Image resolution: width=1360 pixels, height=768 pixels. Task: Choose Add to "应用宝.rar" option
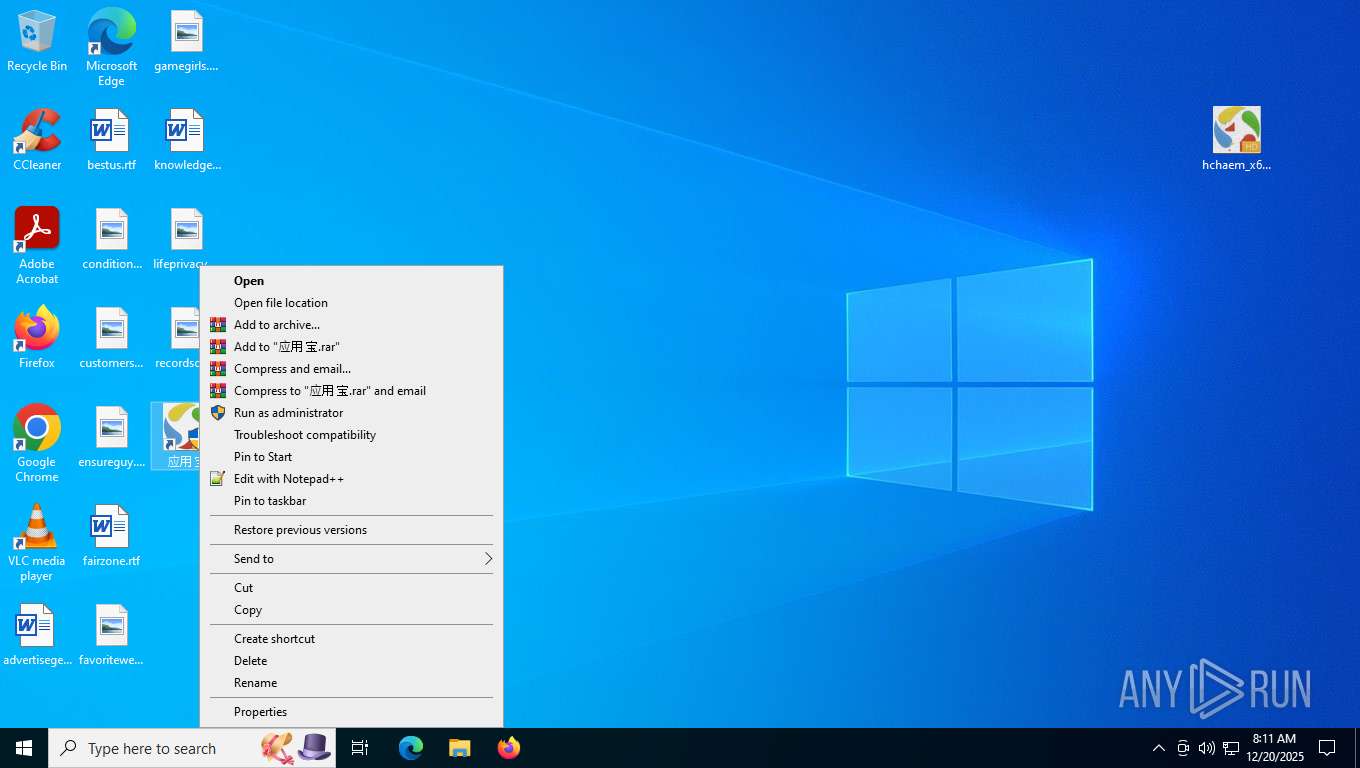coord(351,347)
